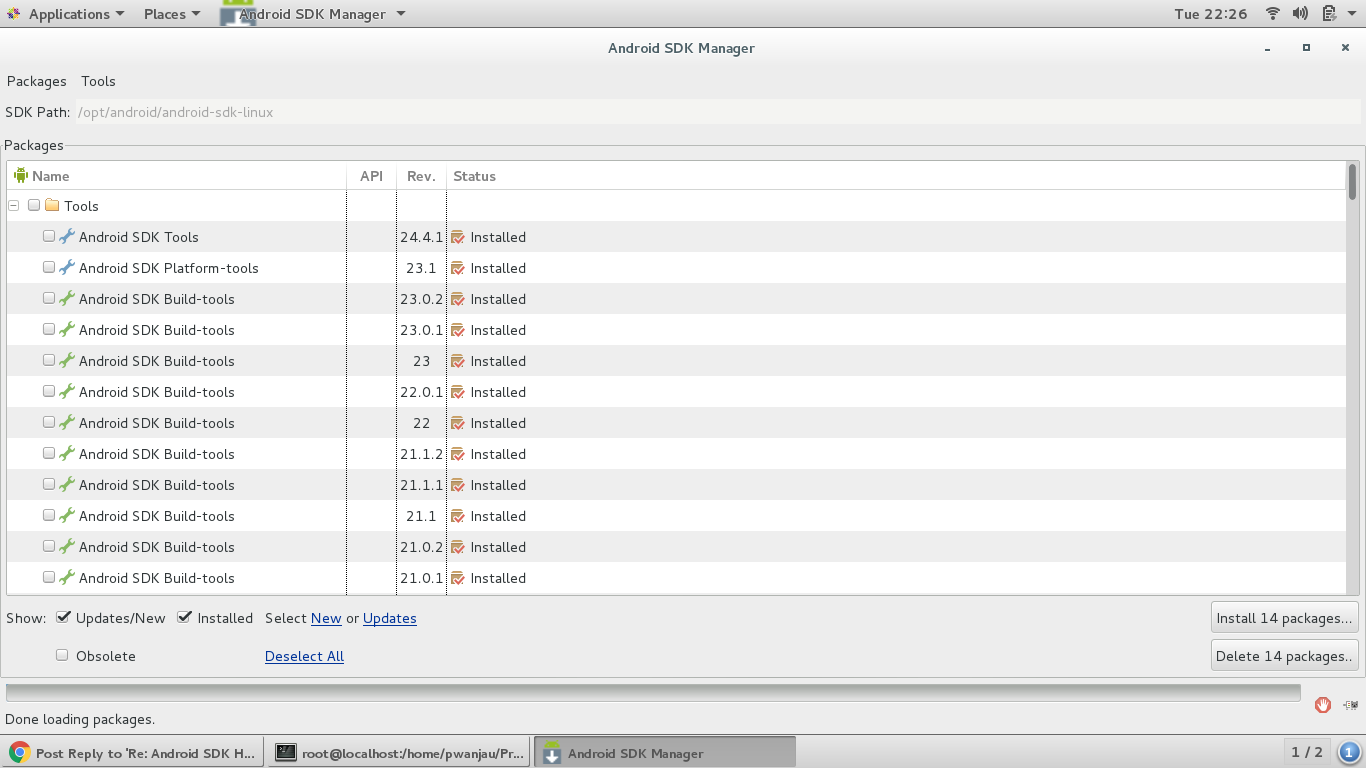This screenshot has width=1366, height=768.
Task: Click the battery icon in top panel
Action: click(1329, 14)
